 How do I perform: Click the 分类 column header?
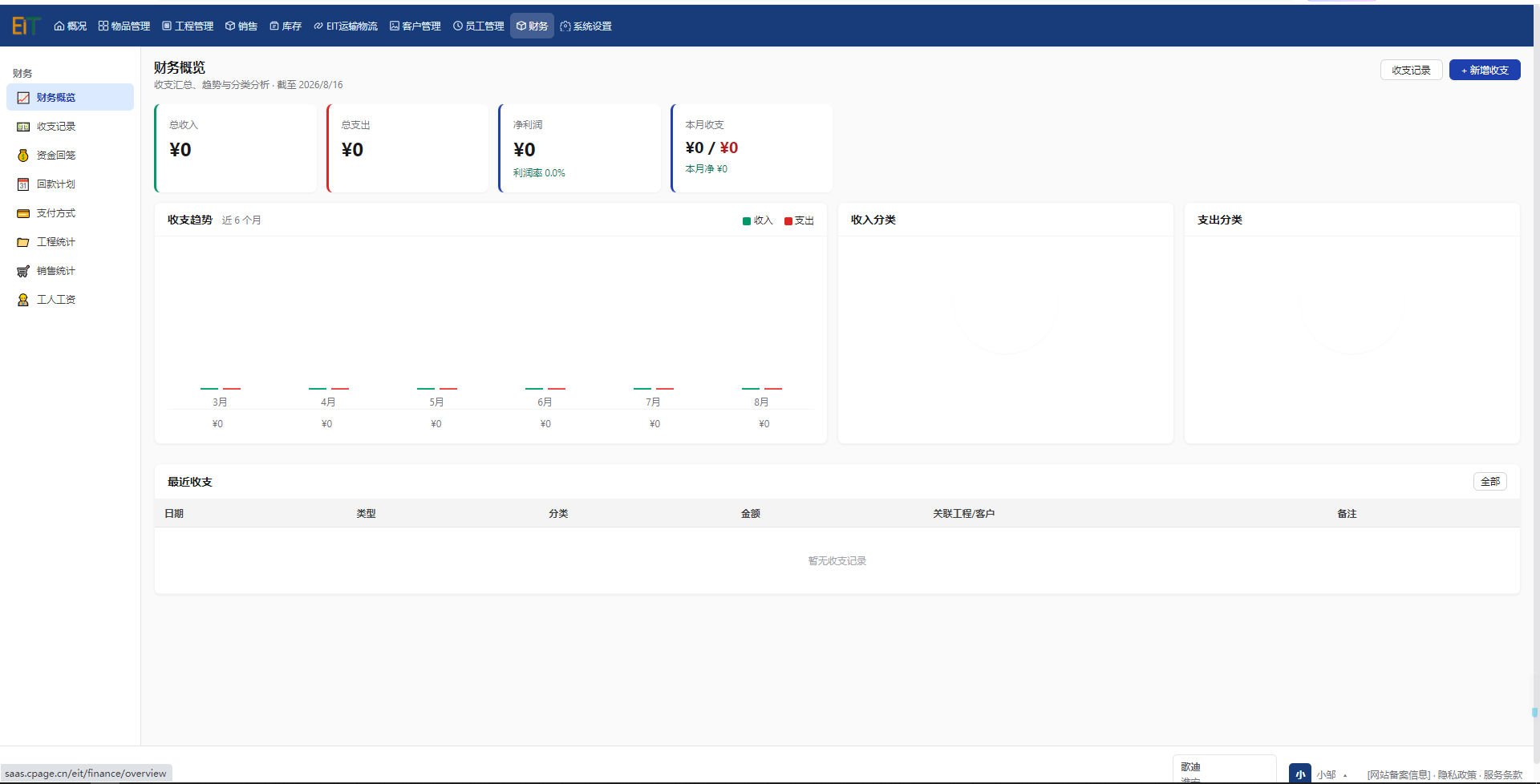coord(558,513)
